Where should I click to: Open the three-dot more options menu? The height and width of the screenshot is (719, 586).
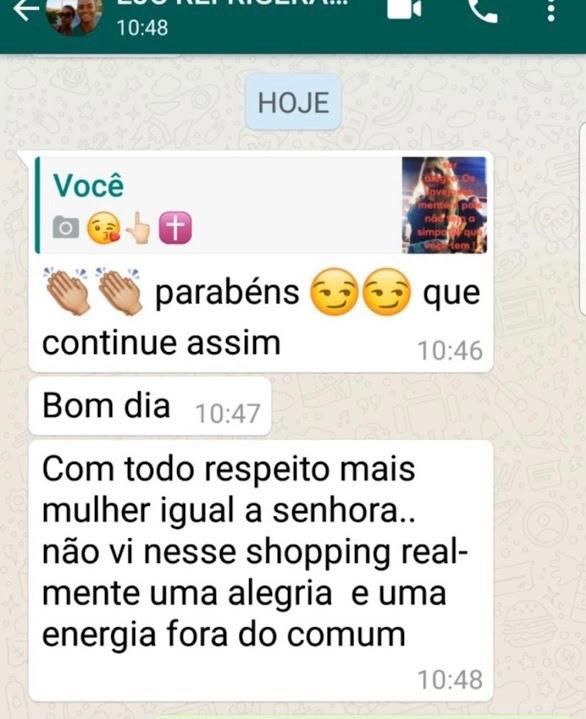(551, 10)
